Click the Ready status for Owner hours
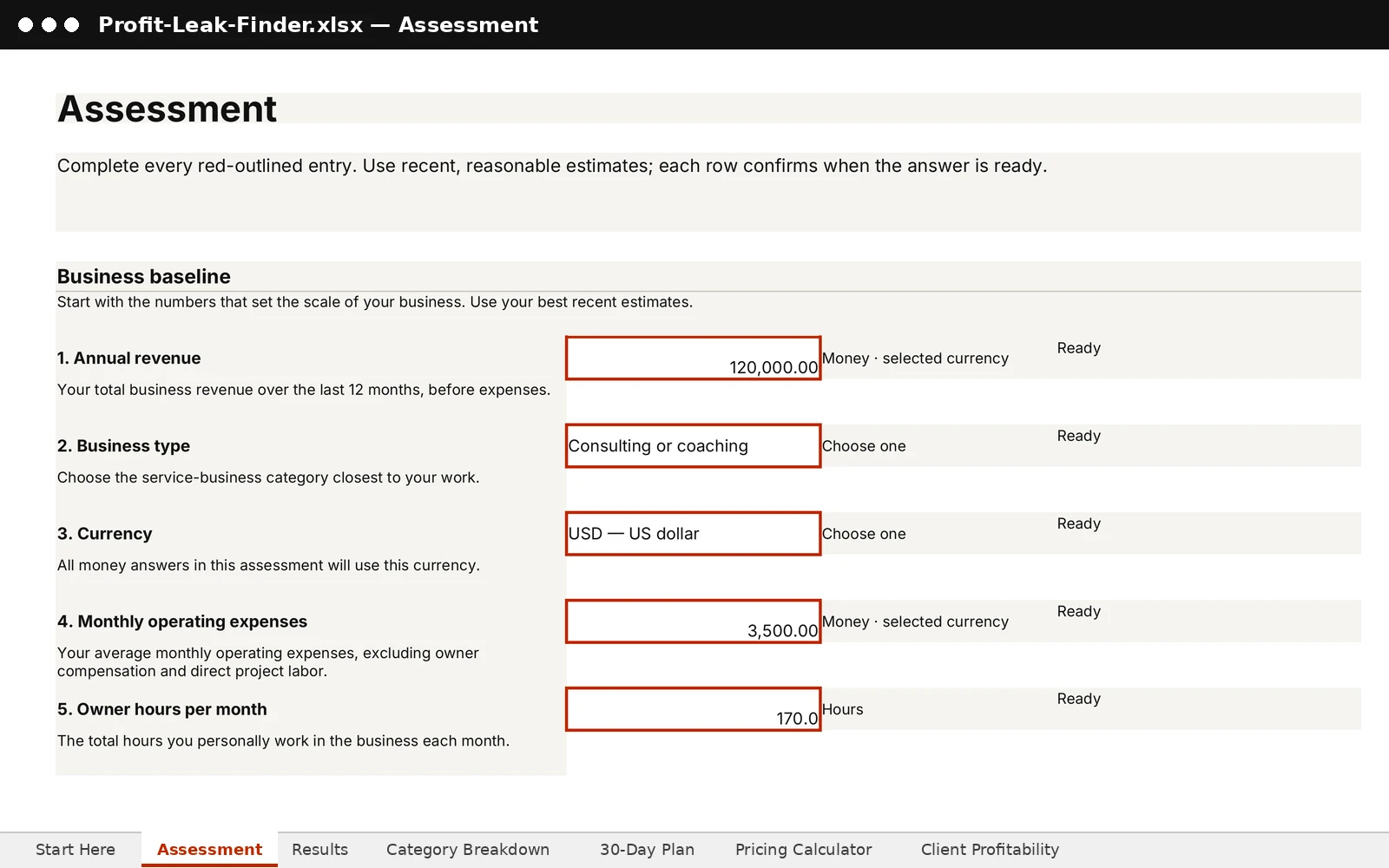This screenshot has height=868, width=1389. (x=1078, y=699)
